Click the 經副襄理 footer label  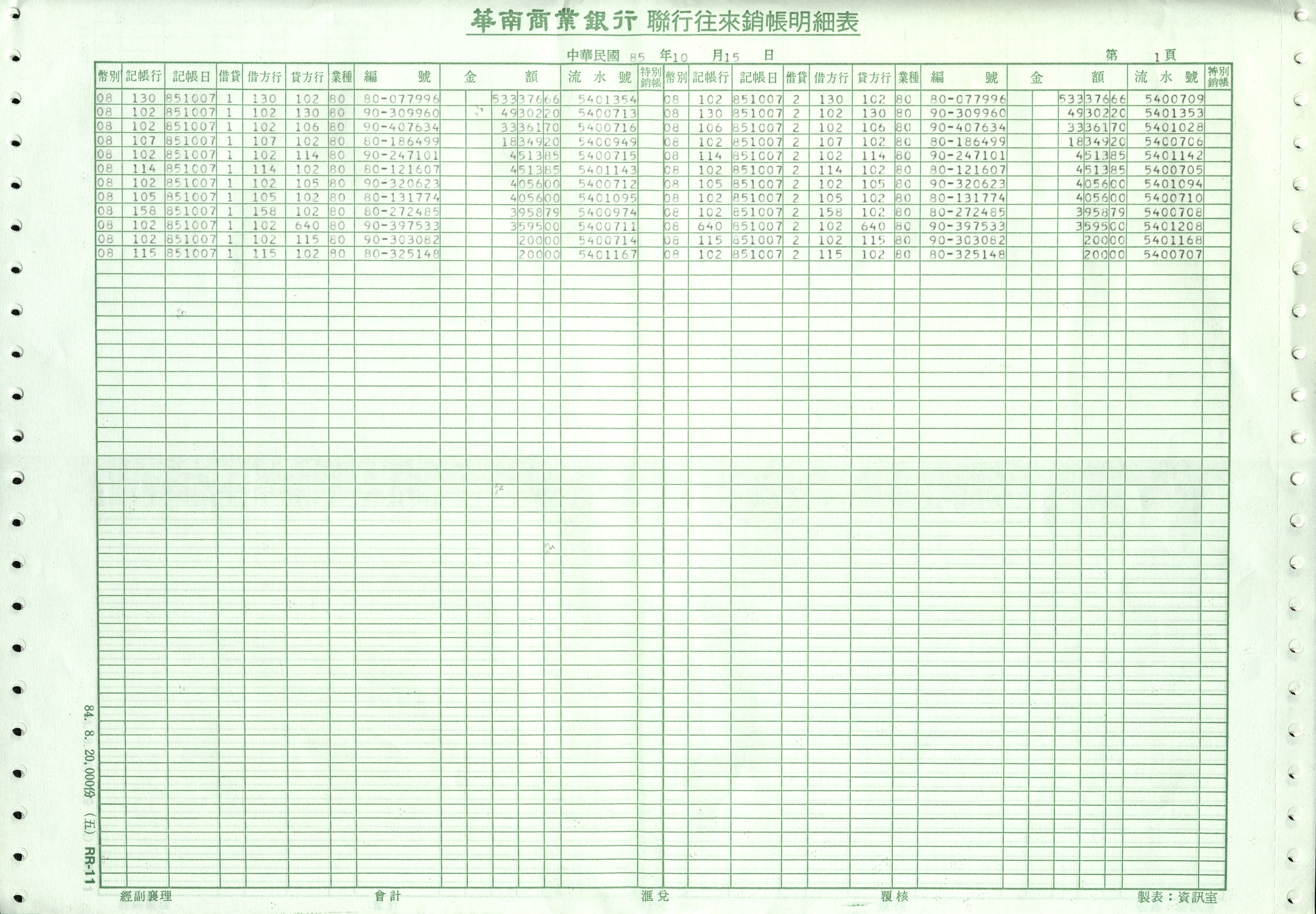coord(146,896)
